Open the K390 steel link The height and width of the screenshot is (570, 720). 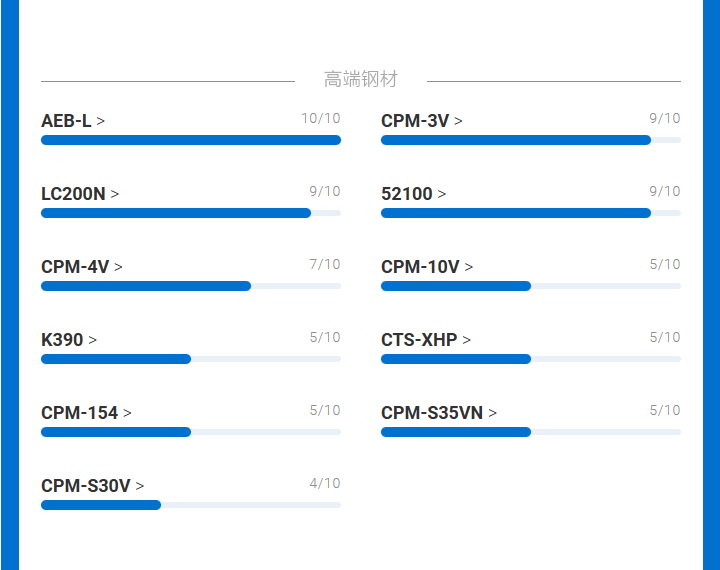(x=68, y=340)
